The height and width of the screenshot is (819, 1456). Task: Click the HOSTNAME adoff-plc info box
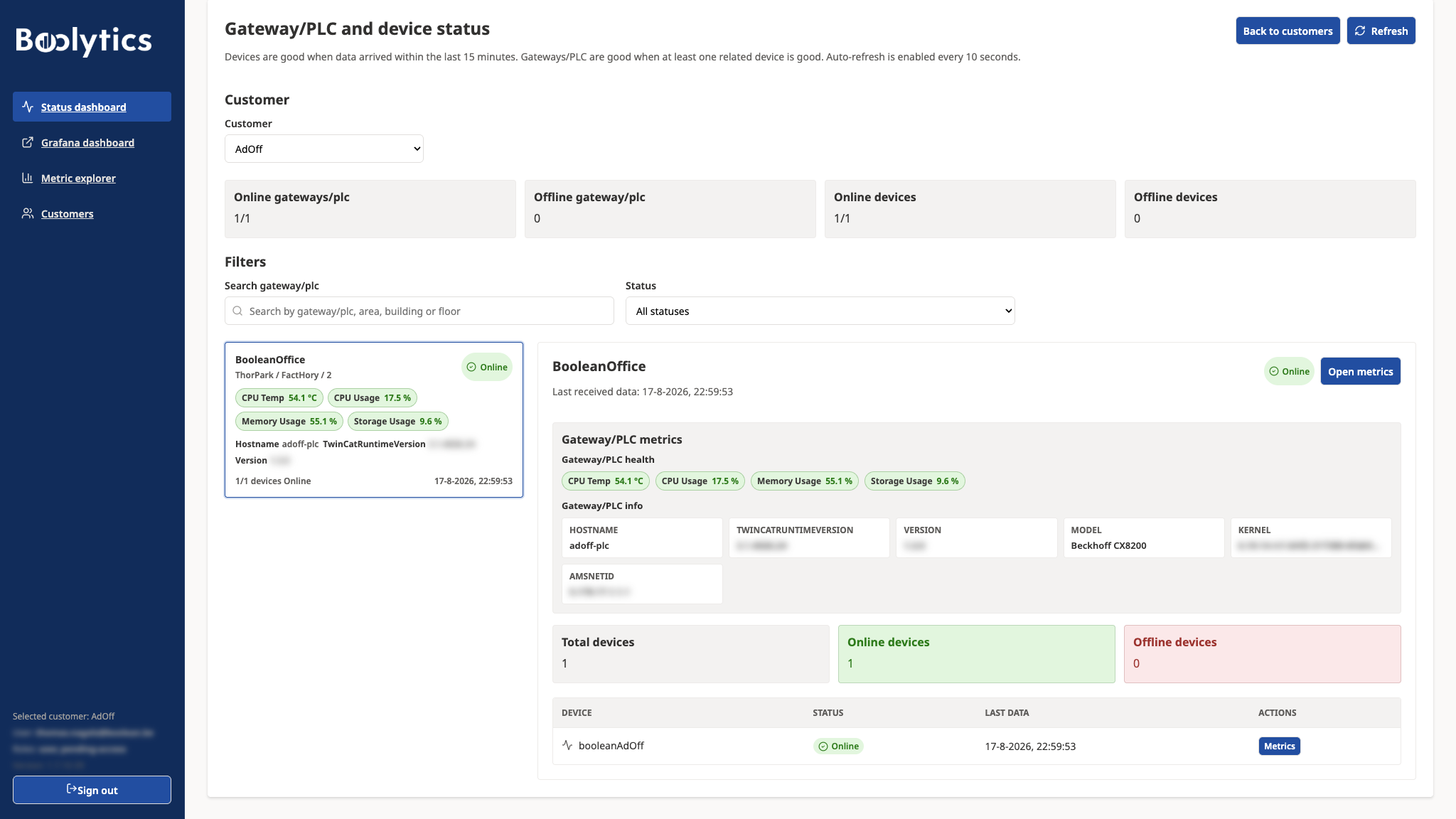(x=642, y=537)
